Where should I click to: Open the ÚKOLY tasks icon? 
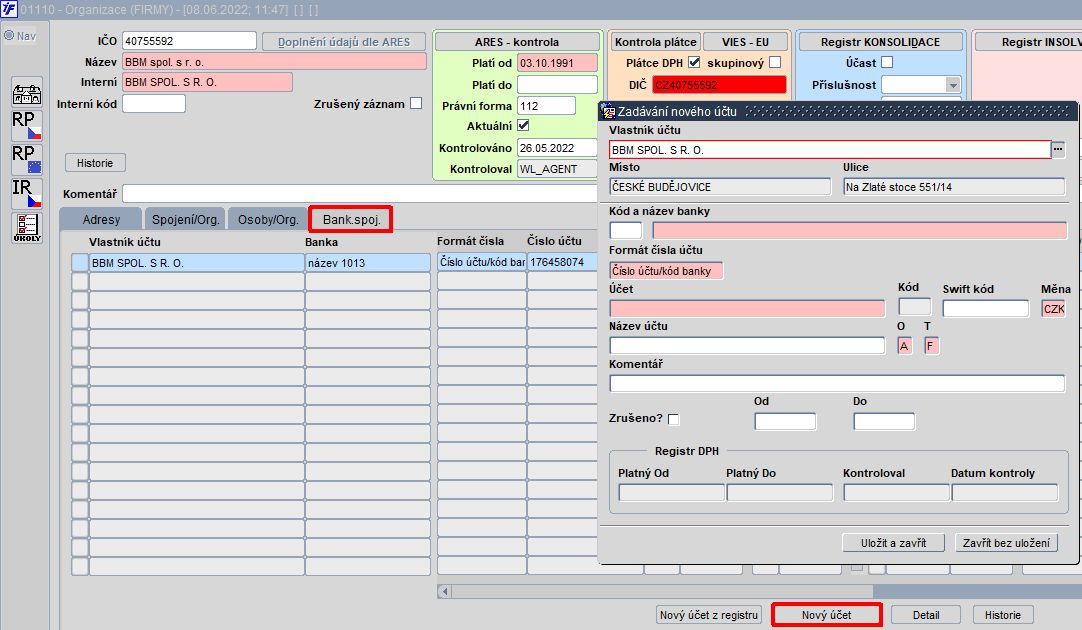[x=27, y=228]
